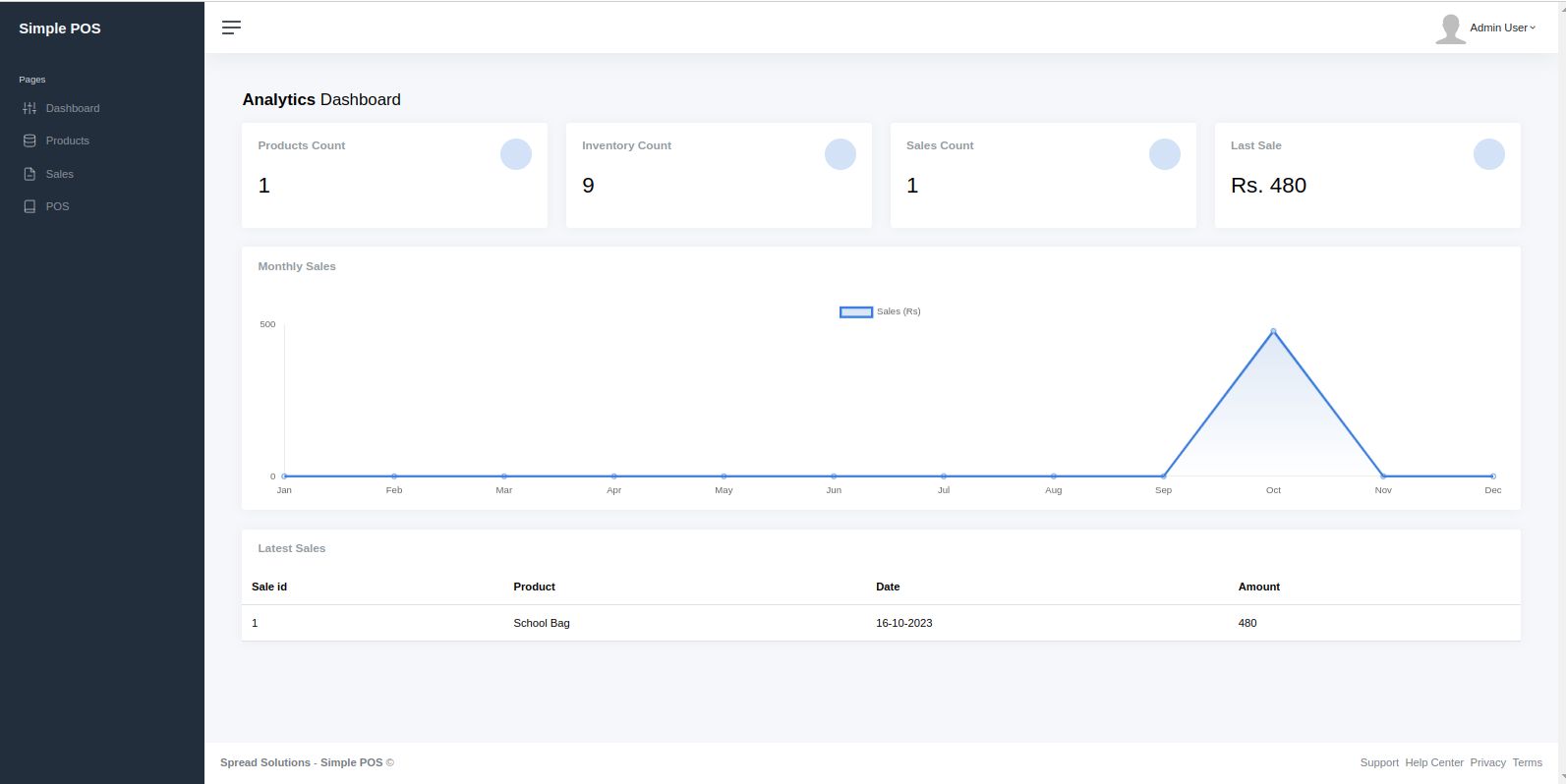Viewport: 1566px width, 784px height.
Task: Open the Support footer link
Action: tap(1379, 762)
